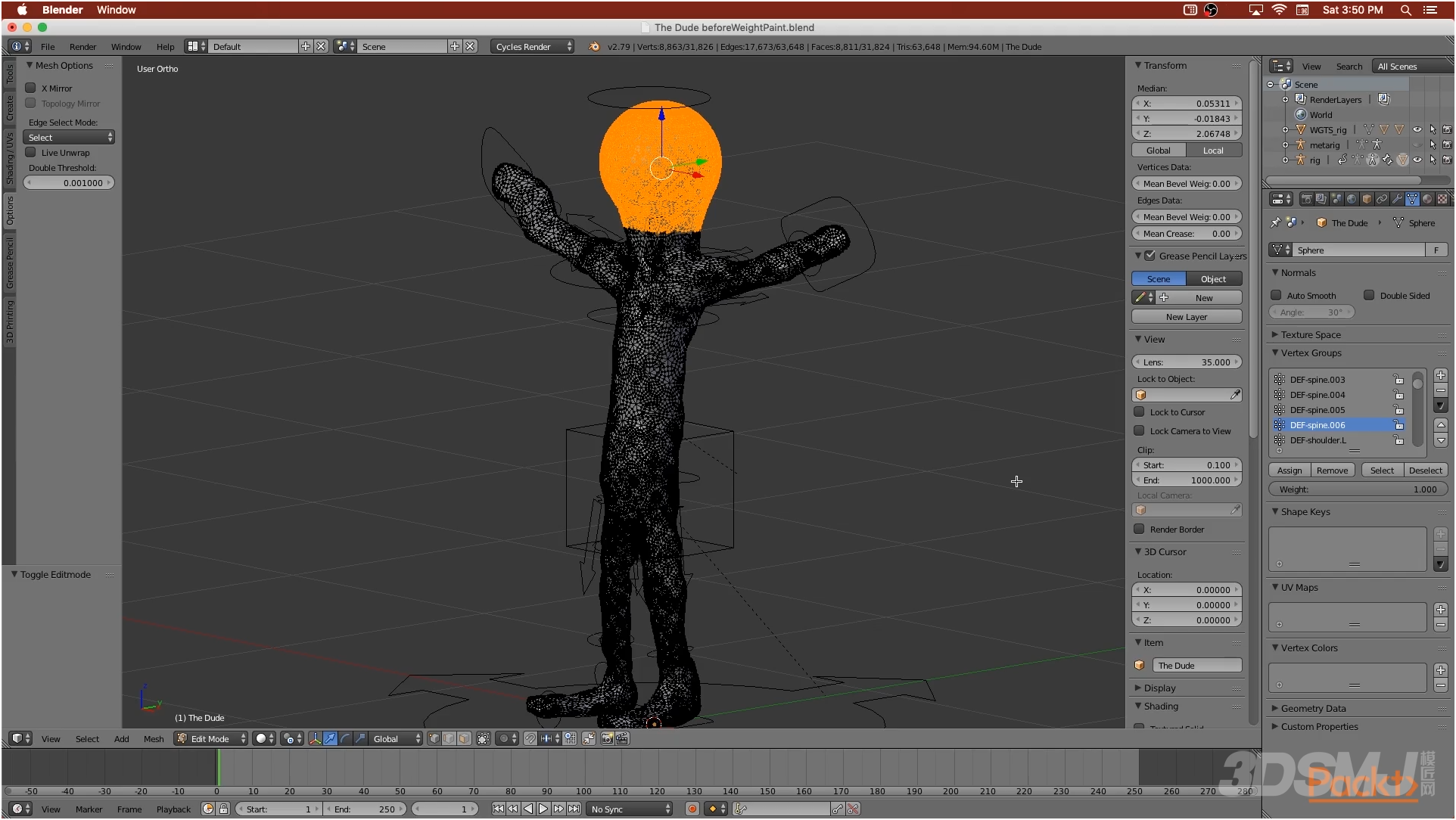Open the Render Layers properties tab
The width and height of the screenshot is (1456, 820).
(1321, 200)
